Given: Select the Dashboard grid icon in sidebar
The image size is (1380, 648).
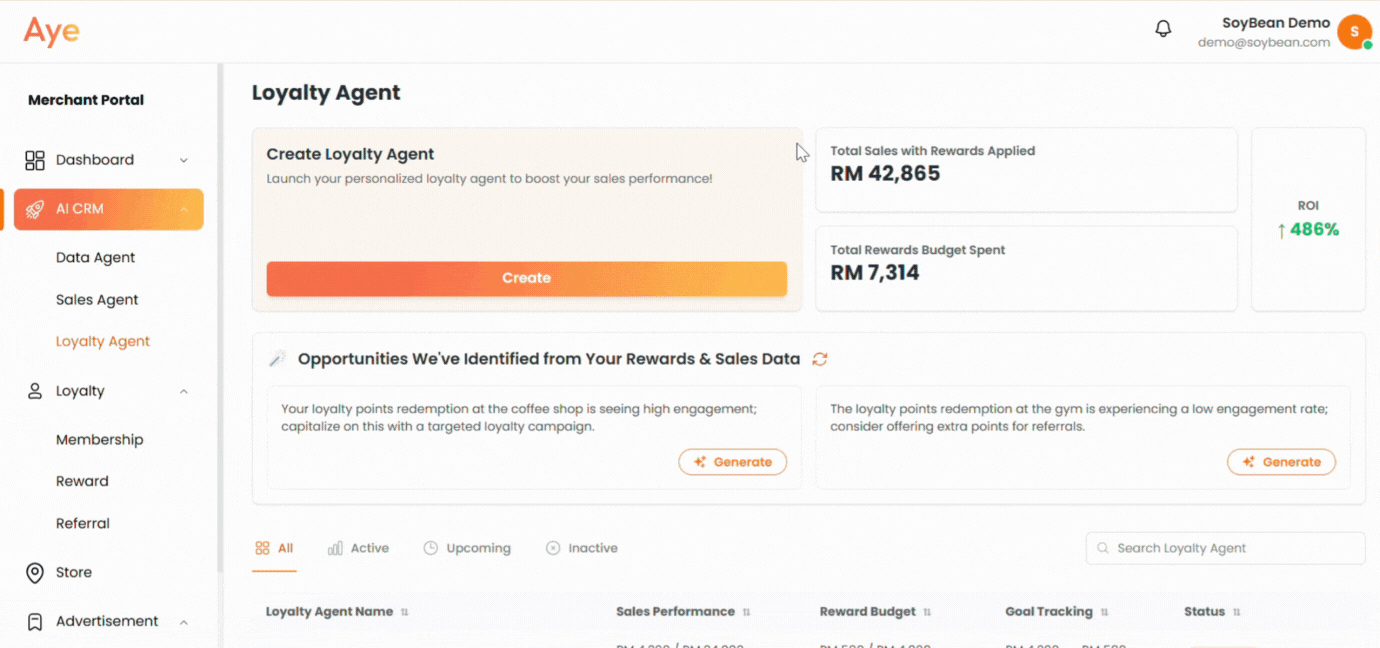Looking at the screenshot, I should click(35, 159).
